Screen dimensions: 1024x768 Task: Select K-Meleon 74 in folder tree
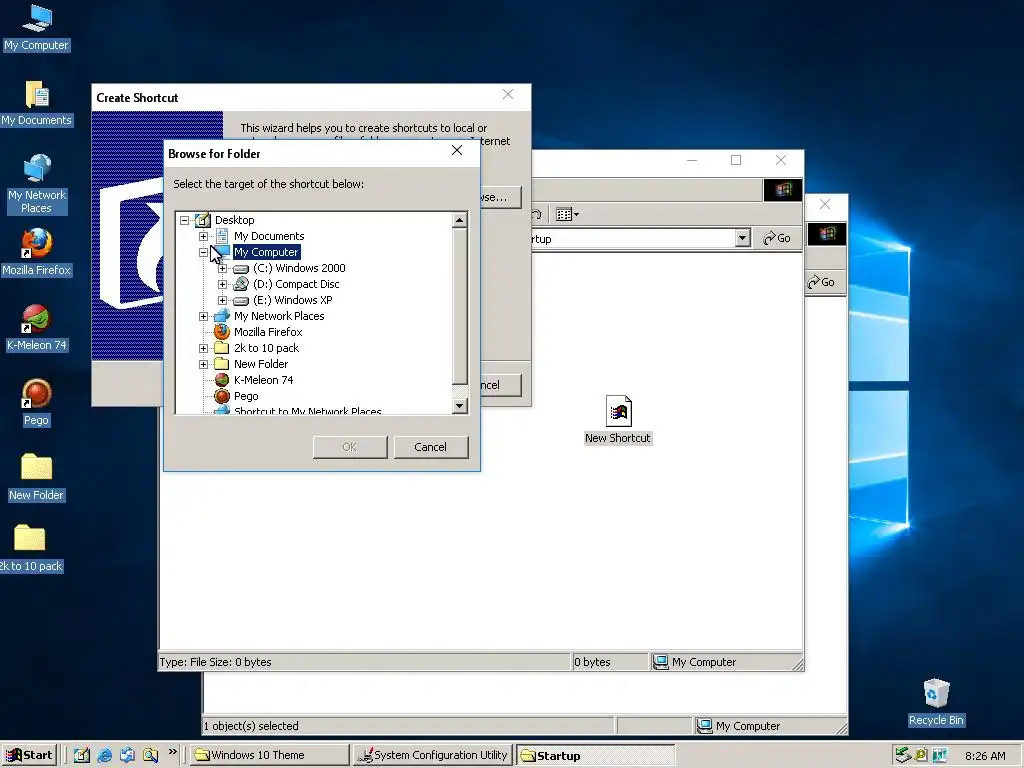[263, 380]
